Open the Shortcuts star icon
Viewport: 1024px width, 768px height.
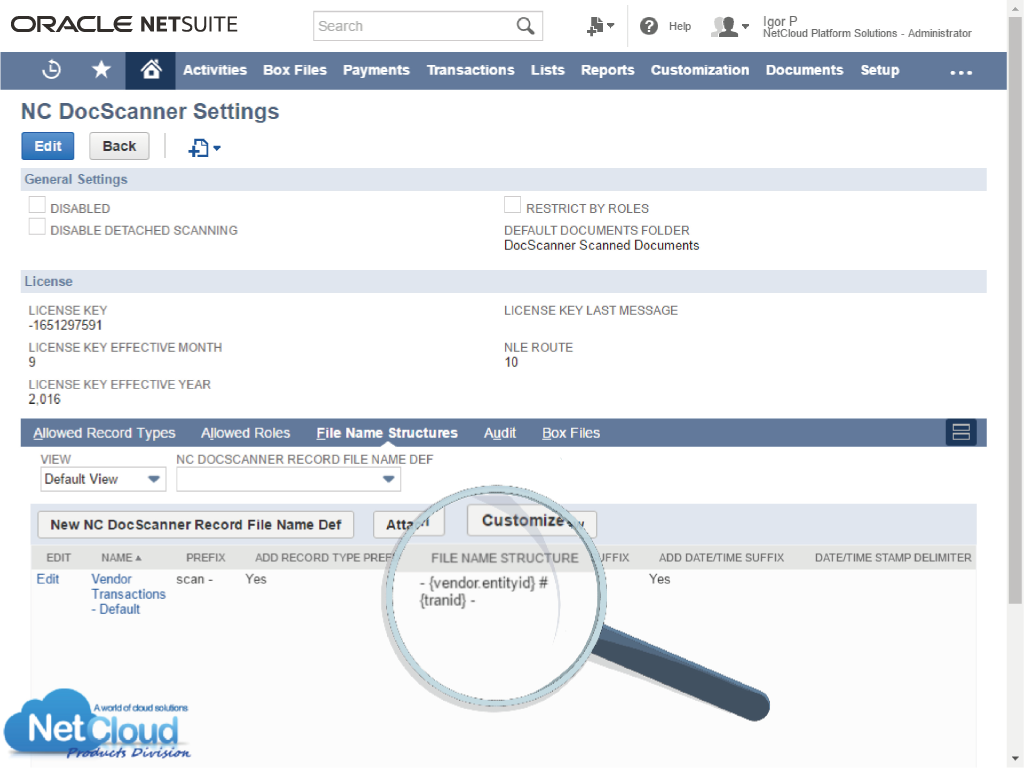pyautogui.click(x=101, y=69)
